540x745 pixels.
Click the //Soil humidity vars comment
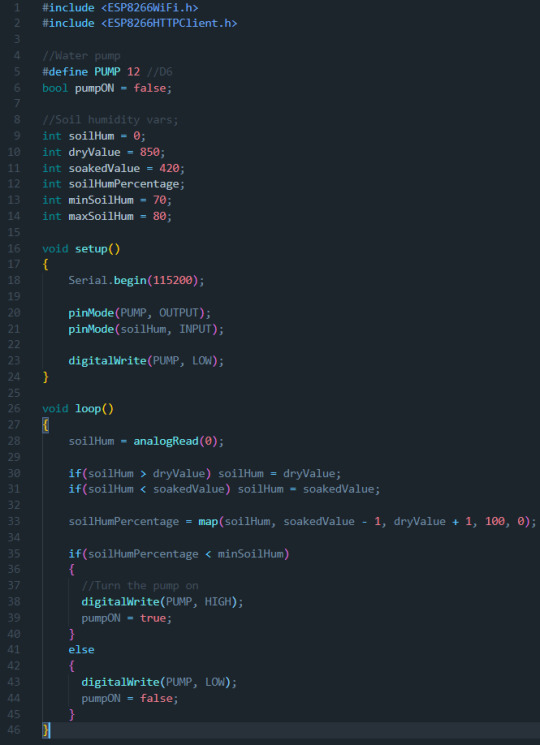tap(110, 120)
